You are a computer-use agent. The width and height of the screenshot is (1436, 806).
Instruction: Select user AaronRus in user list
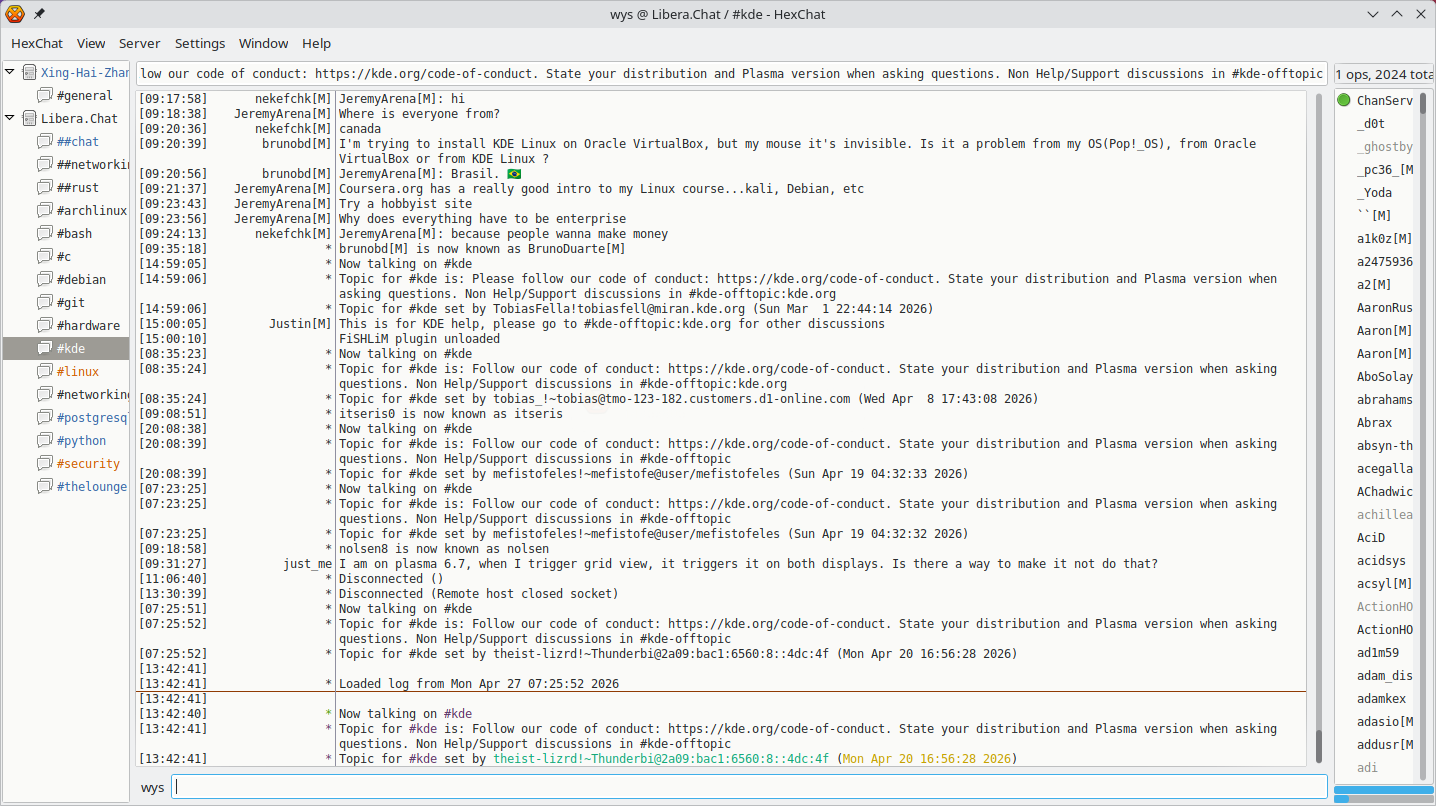point(1384,308)
